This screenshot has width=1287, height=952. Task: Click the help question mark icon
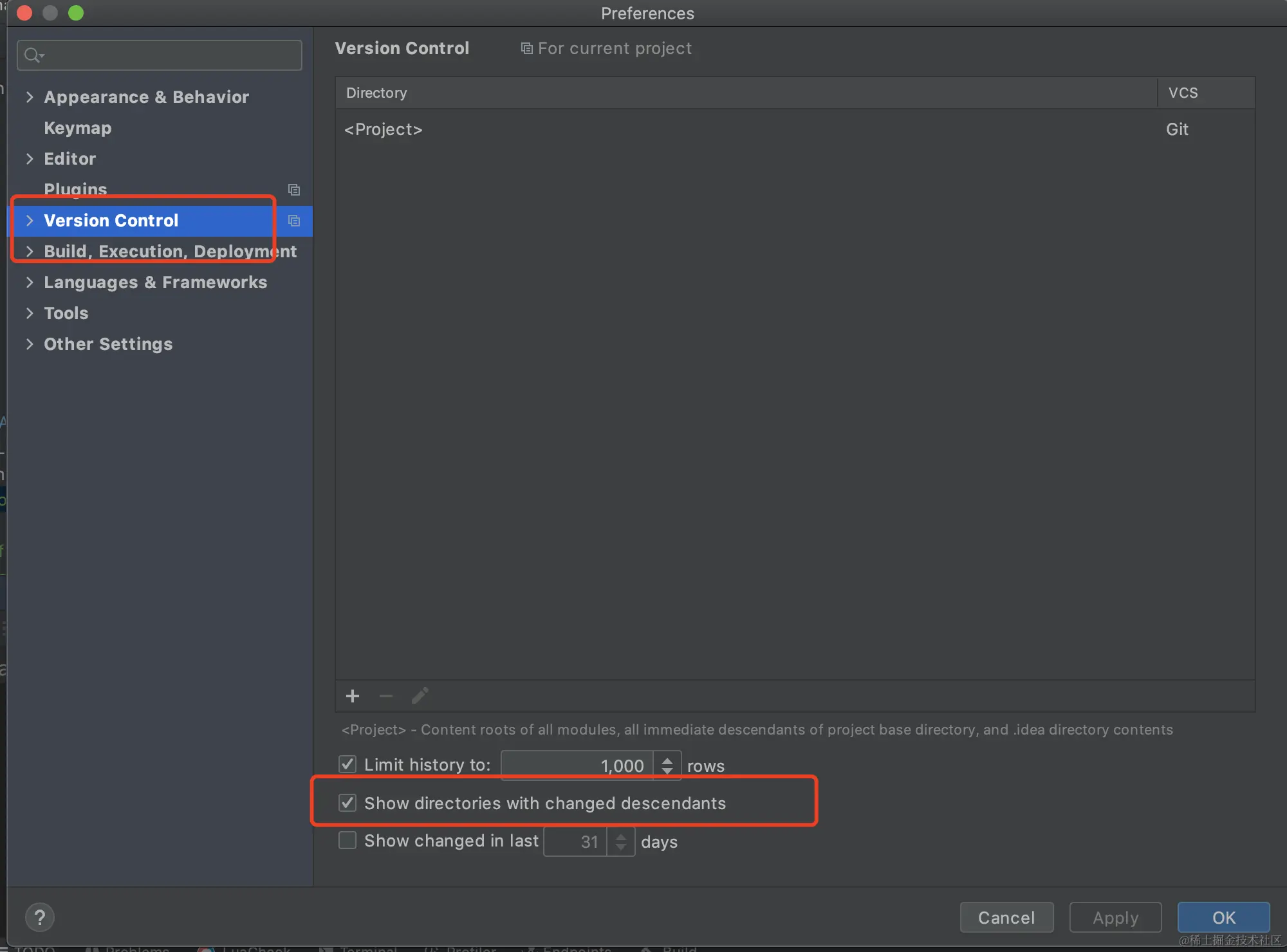pyautogui.click(x=40, y=917)
